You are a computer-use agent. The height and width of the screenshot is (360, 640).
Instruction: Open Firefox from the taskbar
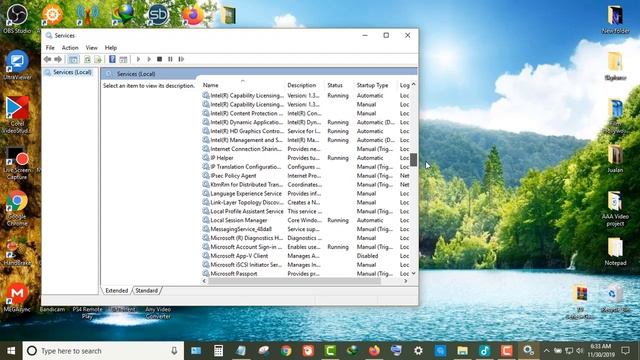pos(374,351)
